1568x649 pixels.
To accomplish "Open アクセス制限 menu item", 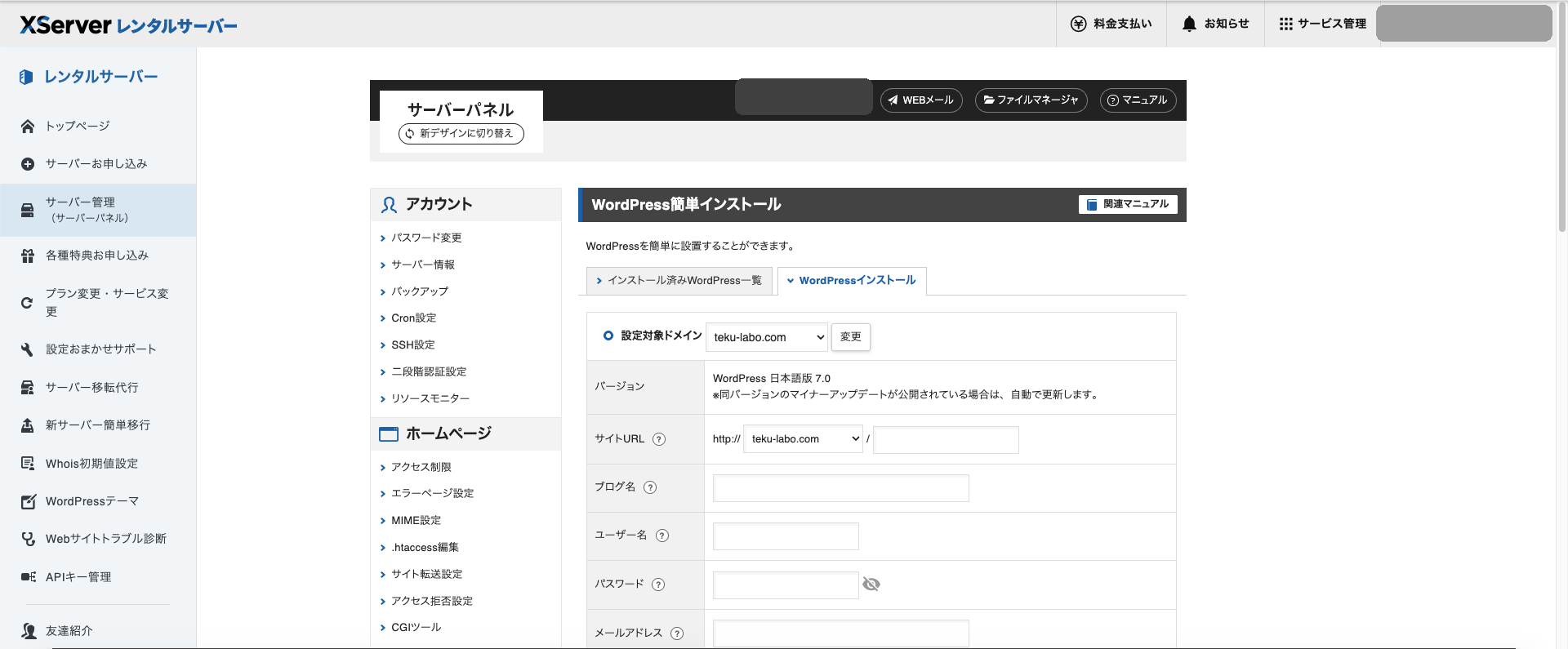I will 421,467.
